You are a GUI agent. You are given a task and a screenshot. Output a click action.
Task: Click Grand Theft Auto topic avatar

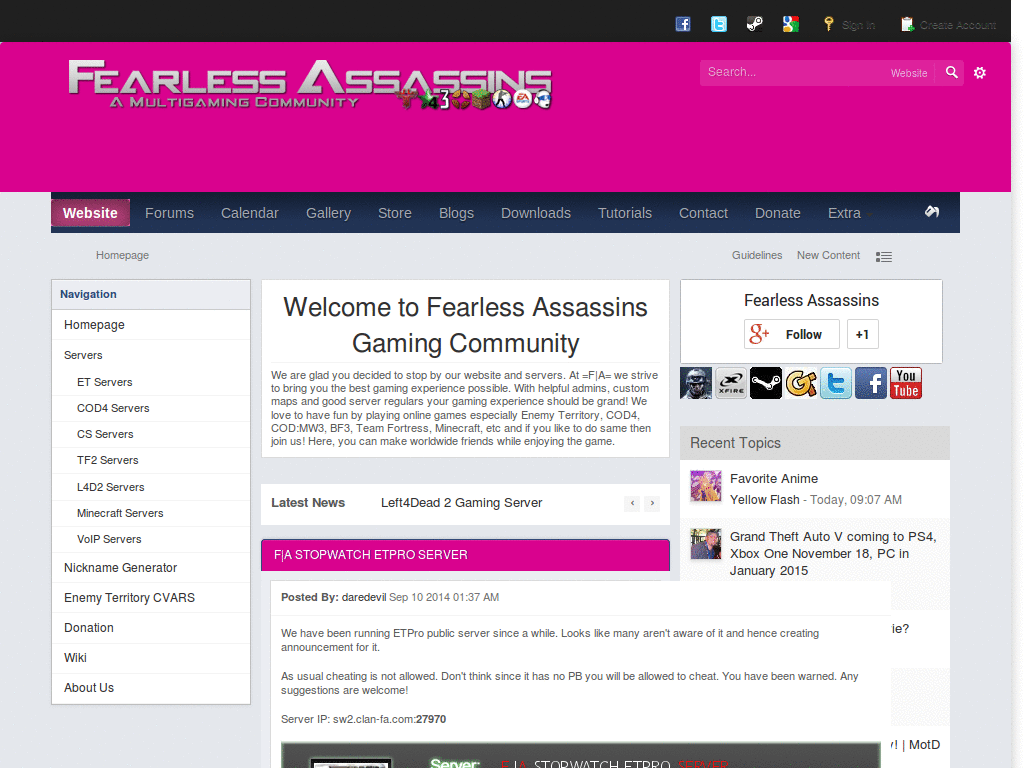pos(706,544)
